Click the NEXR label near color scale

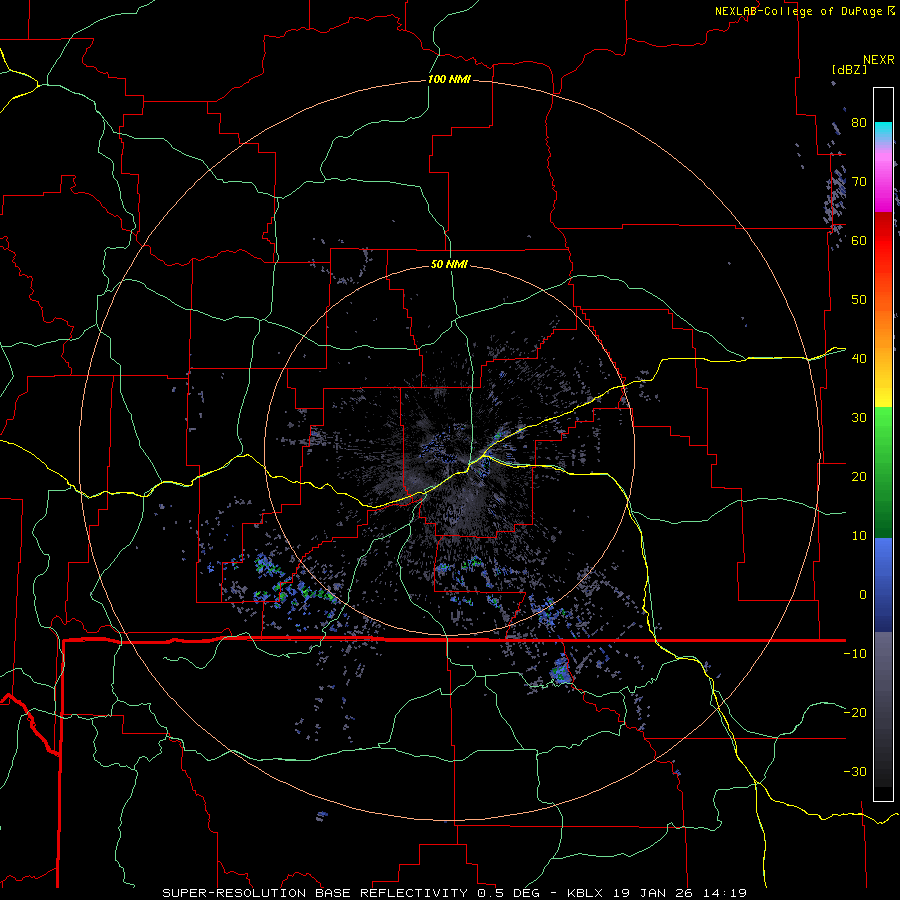879,60
